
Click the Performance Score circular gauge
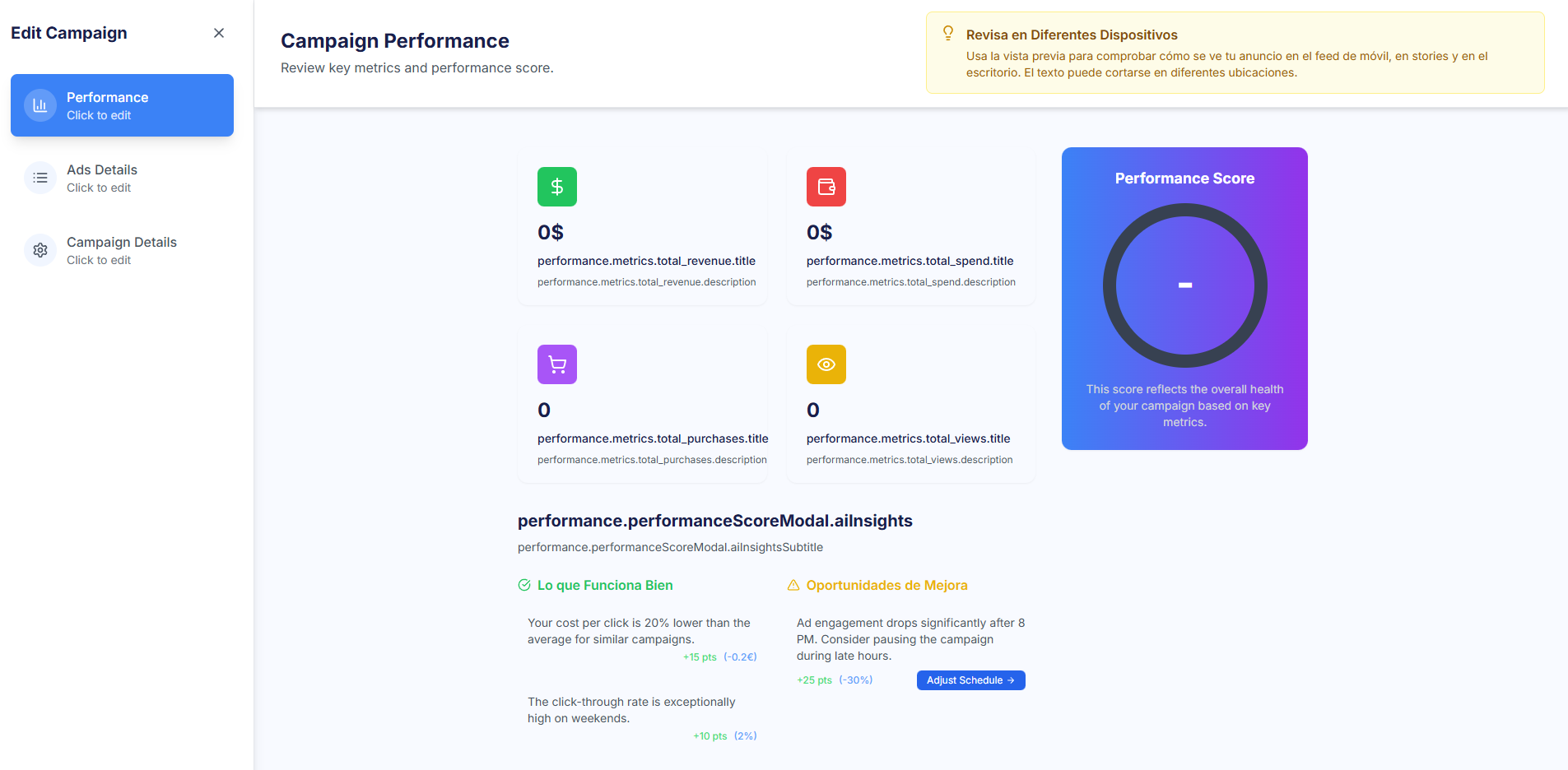[x=1184, y=285]
